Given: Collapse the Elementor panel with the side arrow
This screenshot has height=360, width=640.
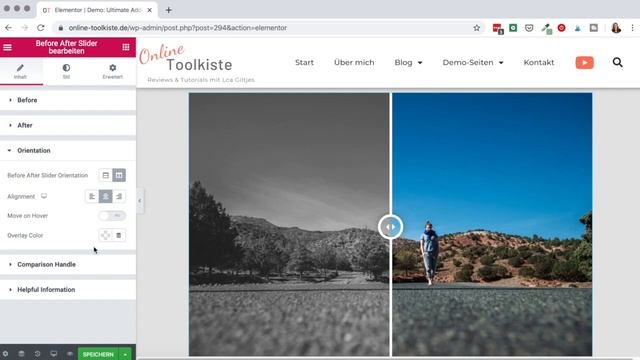Looking at the screenshot, I should [x=140, y=201].
